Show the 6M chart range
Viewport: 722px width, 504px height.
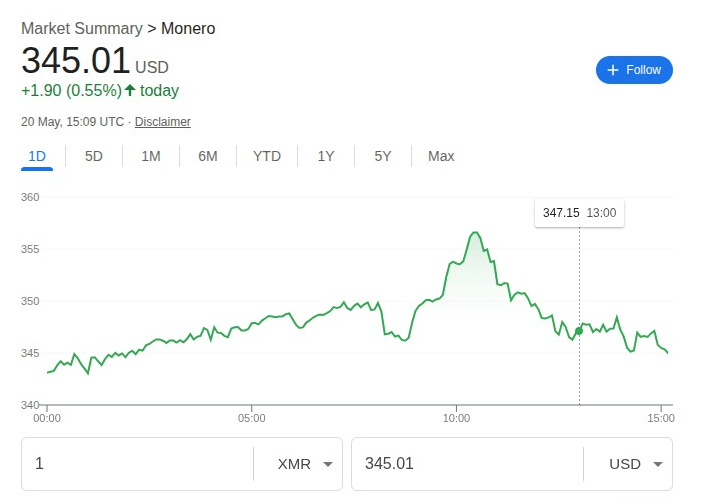coord(208,156)
